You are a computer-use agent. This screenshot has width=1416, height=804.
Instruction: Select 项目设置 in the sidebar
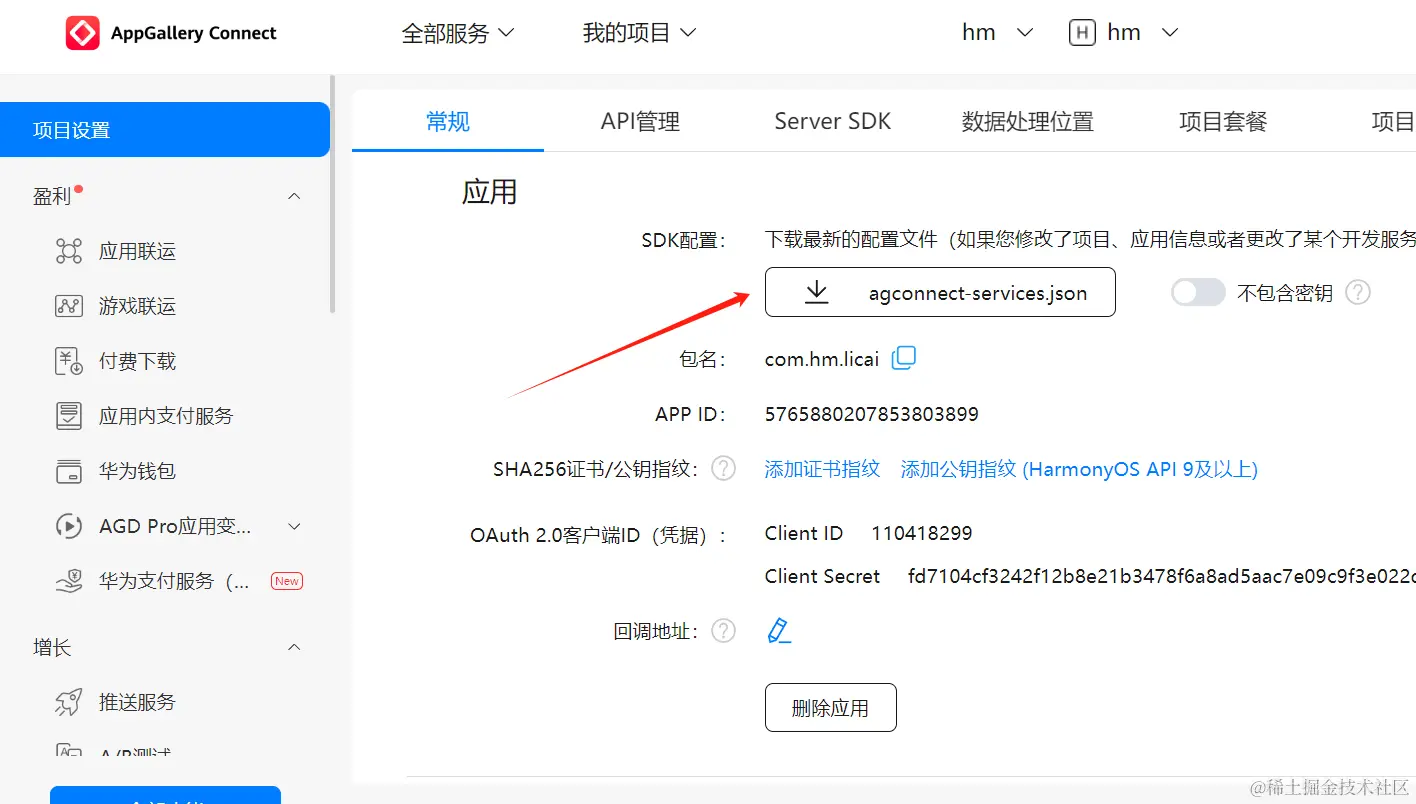pos(165,130)
